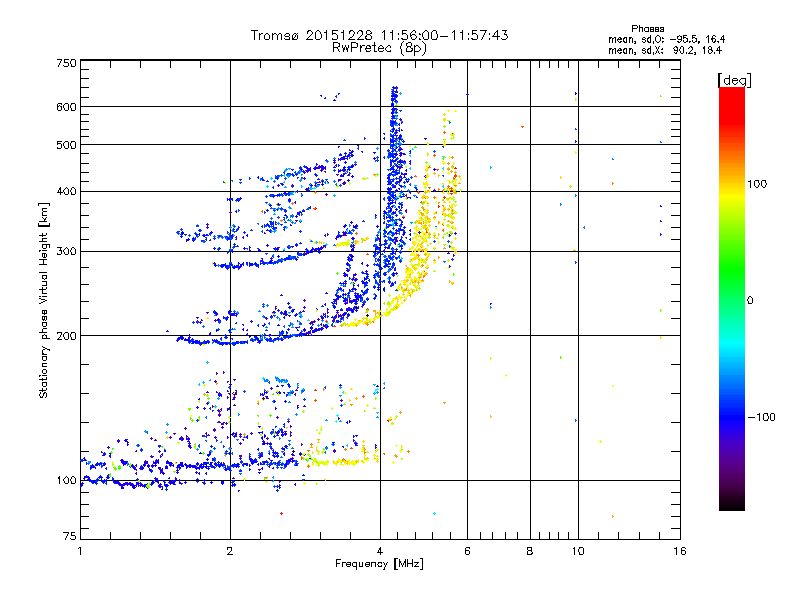Click the x-axis tick label '6'
Image resolution: width=800 pixels, height=600 pixels.
point(467,551)
